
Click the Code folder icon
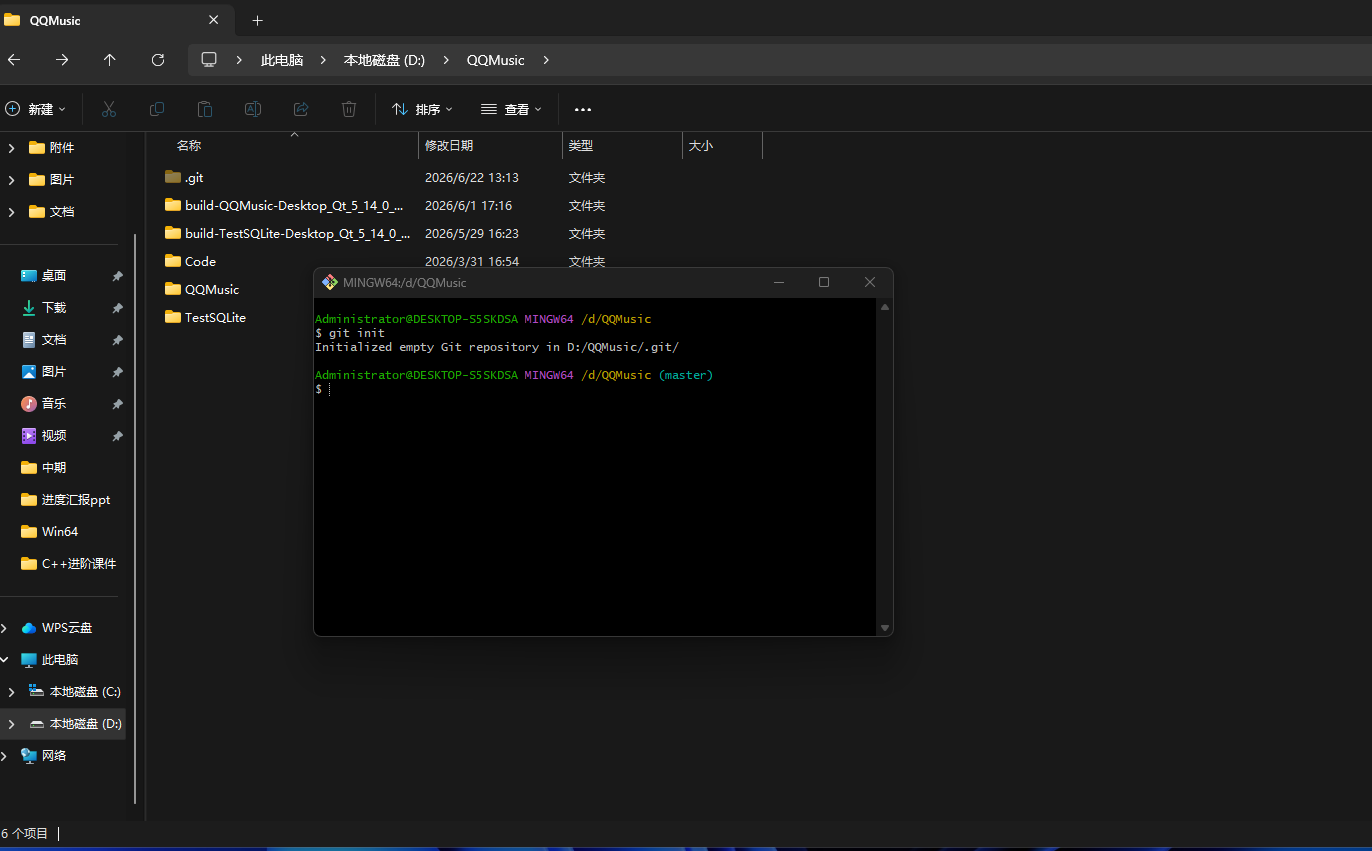(x=173, y=261)
